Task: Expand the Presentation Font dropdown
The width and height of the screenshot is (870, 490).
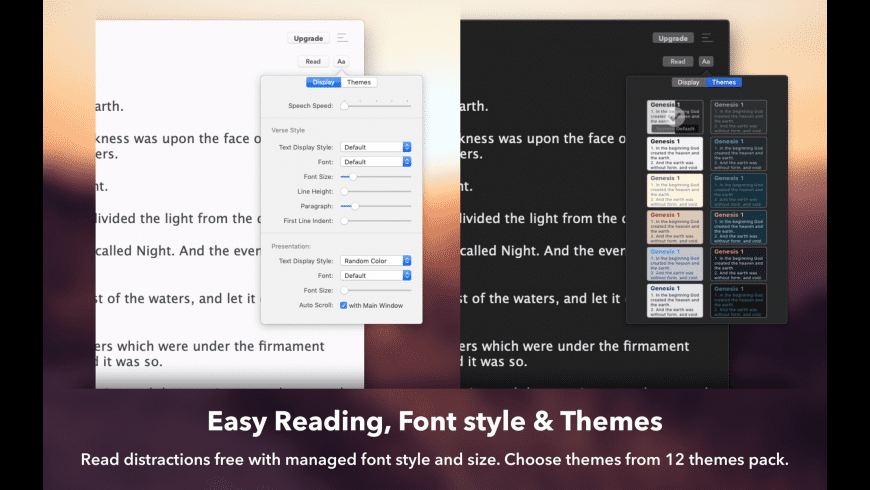Action: tap(375, 275)
